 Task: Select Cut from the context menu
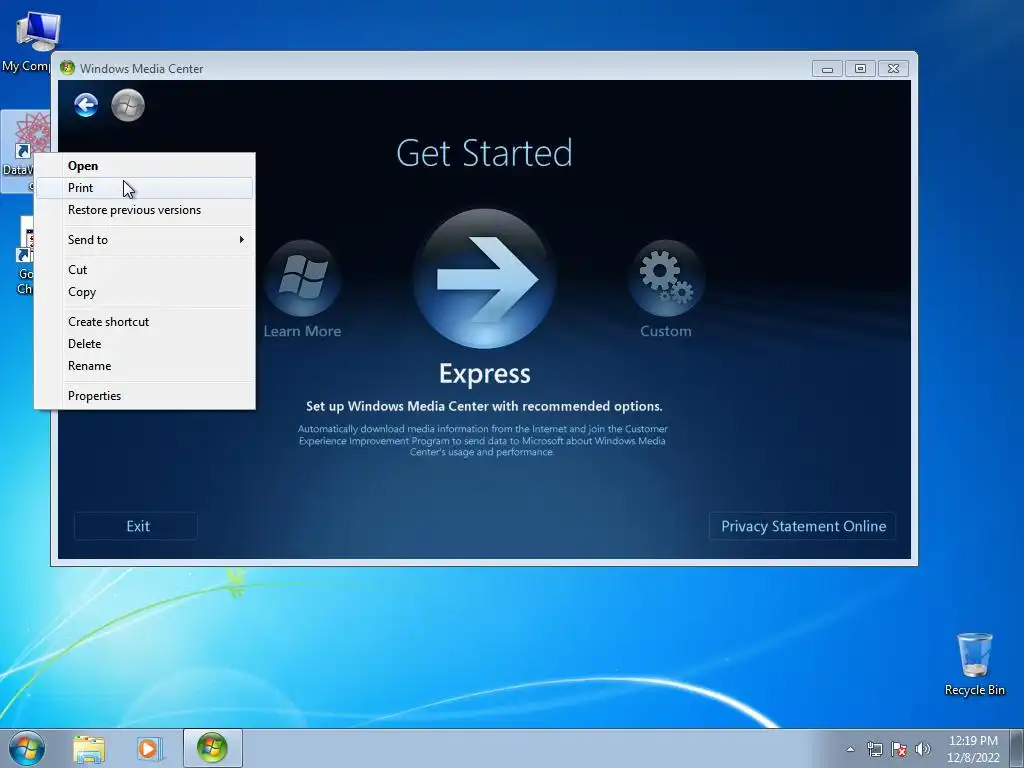tap(145, 270)
